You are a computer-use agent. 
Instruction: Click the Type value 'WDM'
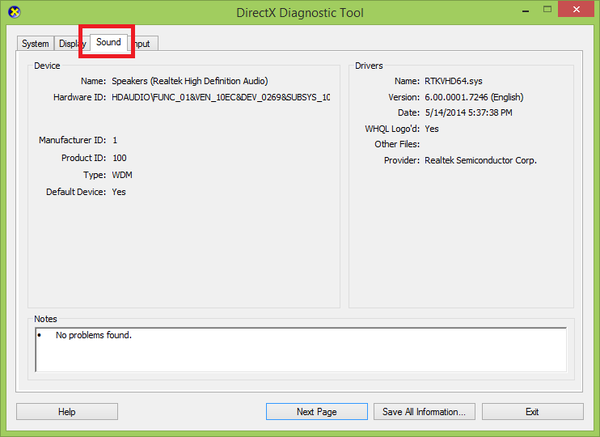(x=122, y=175)
